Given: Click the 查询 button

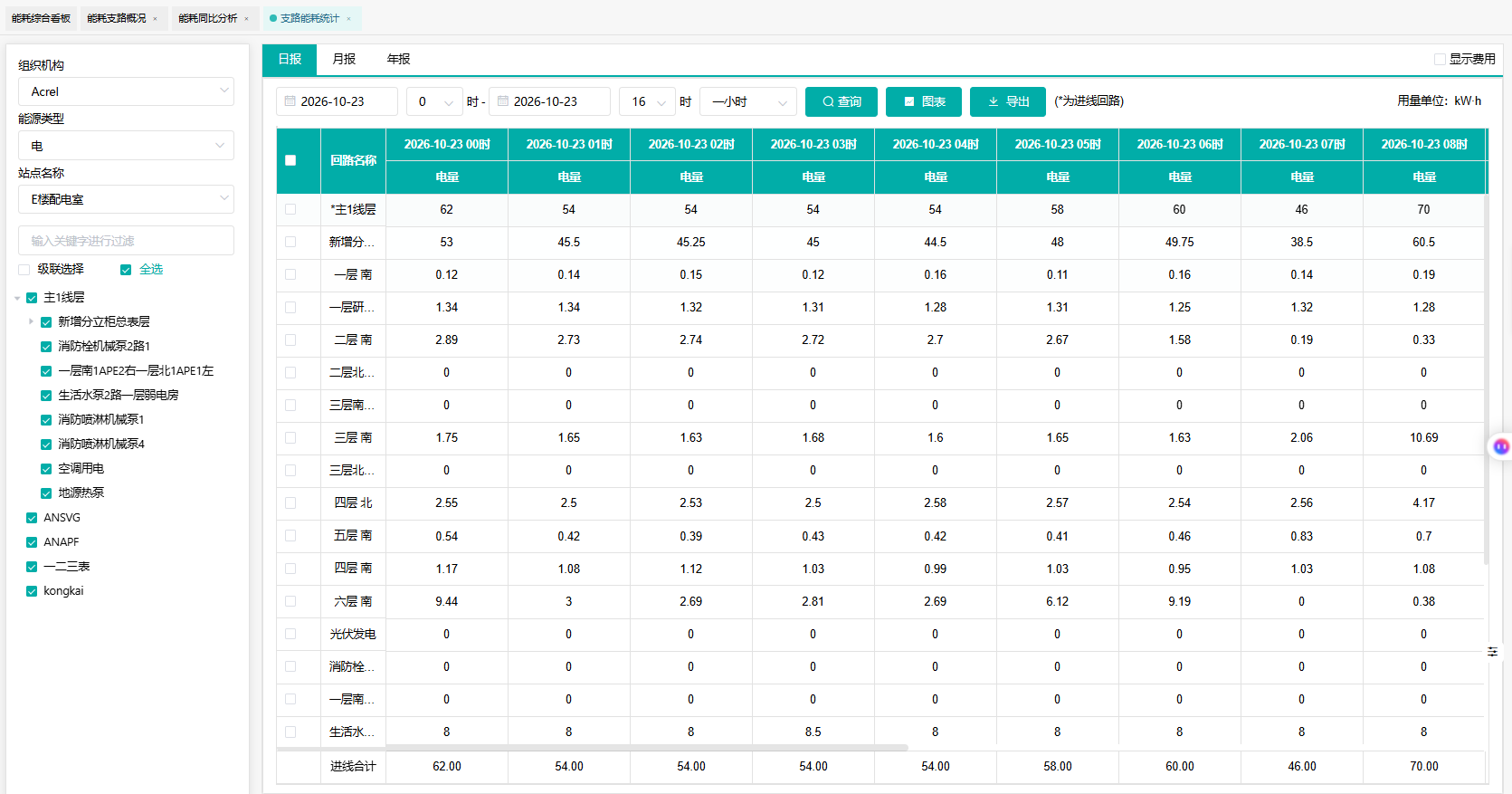Looking at the screenshot, I should [x=842, y=101].
